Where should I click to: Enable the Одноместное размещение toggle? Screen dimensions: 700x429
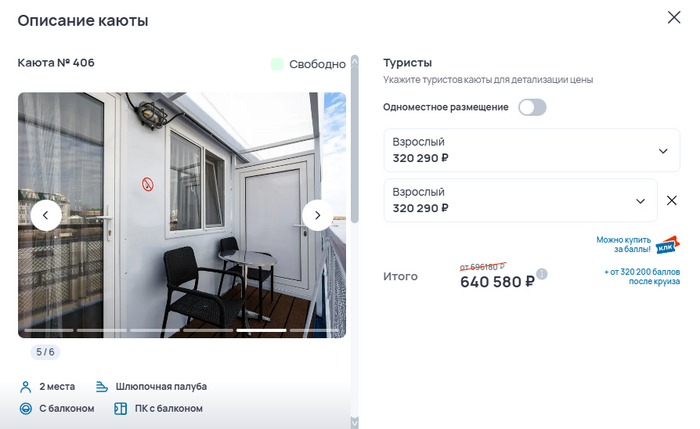pyautogui.click(x=532, y=107)
